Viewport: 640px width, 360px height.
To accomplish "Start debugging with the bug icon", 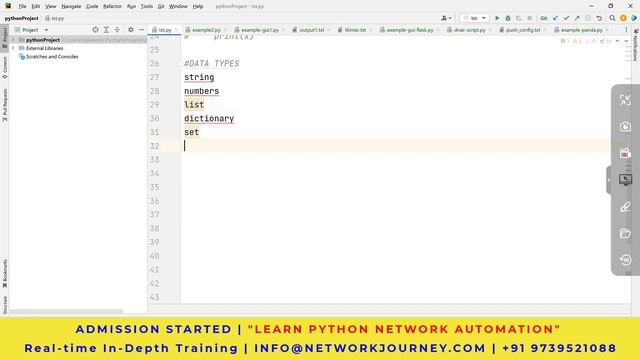I will pos(508,18).
